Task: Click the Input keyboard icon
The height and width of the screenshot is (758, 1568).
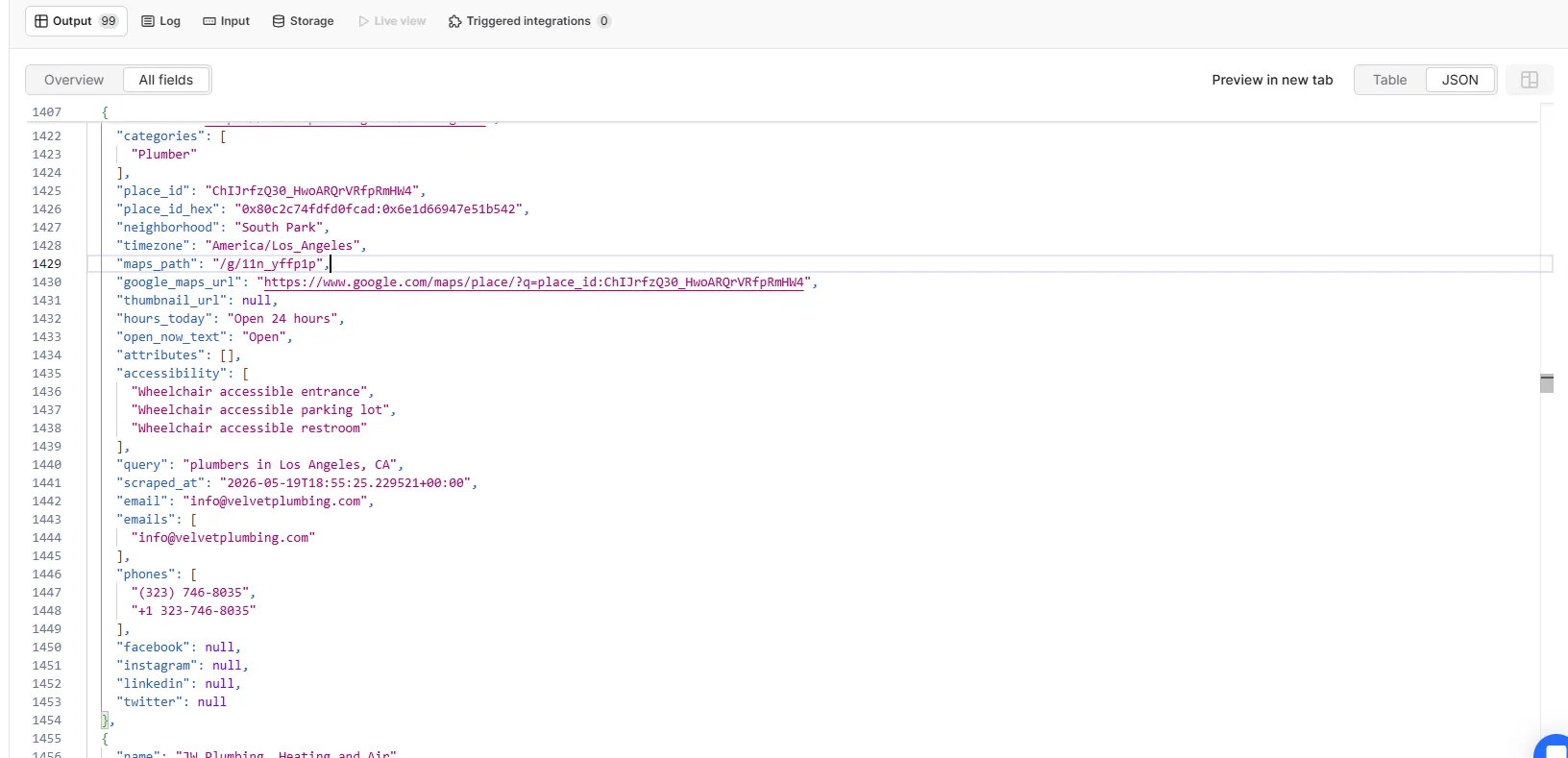Action: click(x=209, y=21)
